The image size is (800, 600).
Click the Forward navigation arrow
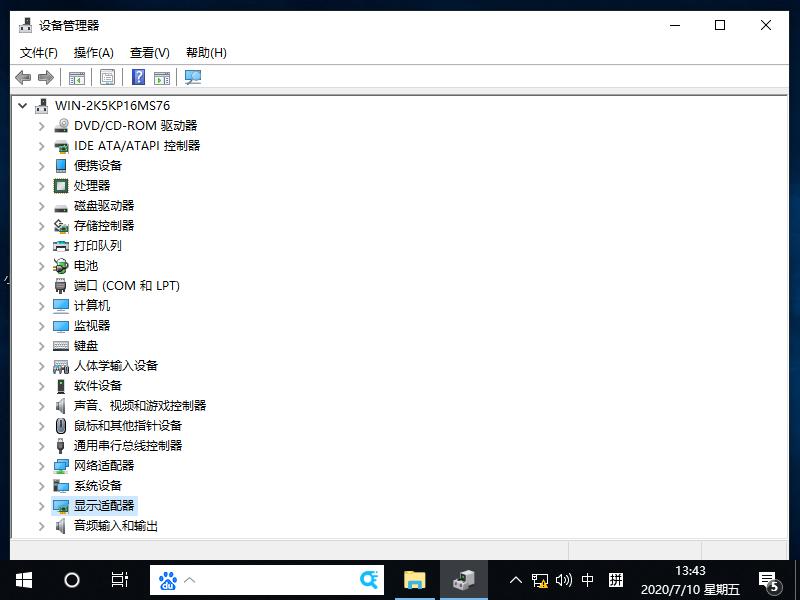pos(44,77)
